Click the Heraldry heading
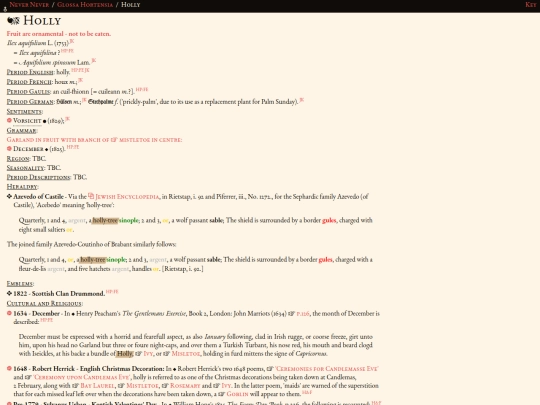The width and height of the screenshot is (540, 405). pyautogui.click(x=22, y=187)
